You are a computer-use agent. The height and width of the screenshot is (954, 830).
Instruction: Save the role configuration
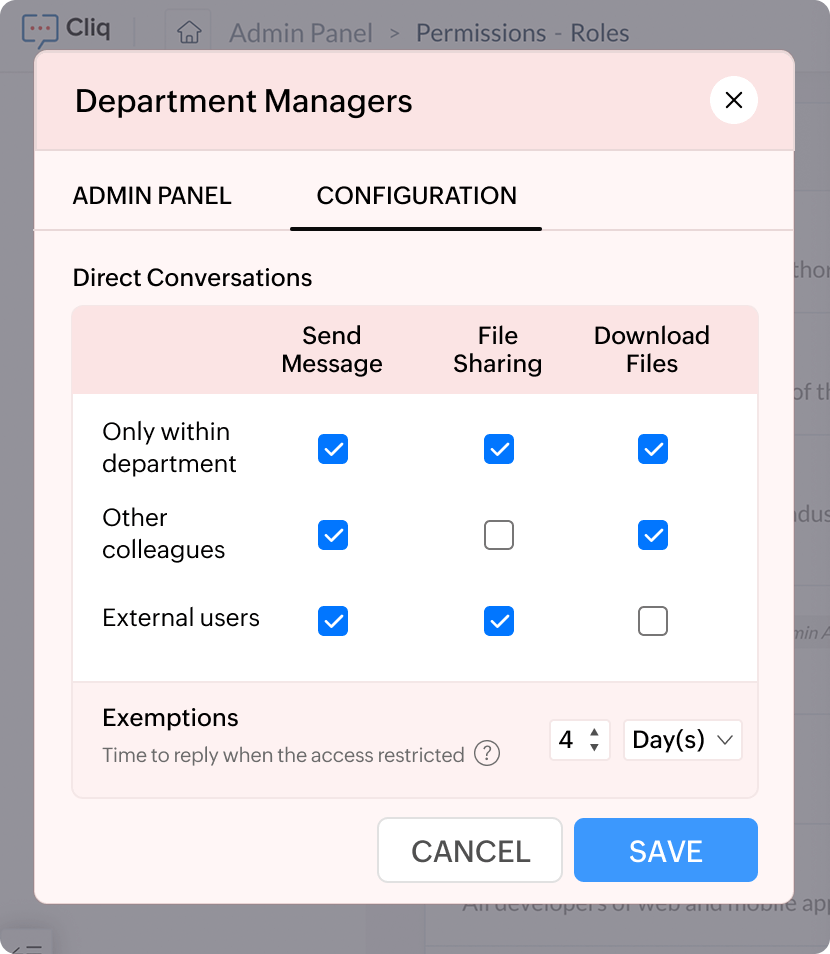pyautogui.click(x=665, y=850)
